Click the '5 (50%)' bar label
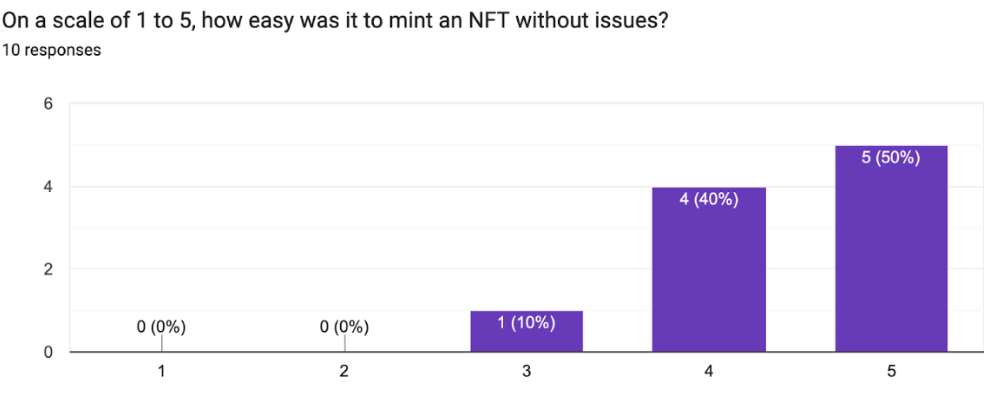The image size is (987, 397). click(891, 158)
